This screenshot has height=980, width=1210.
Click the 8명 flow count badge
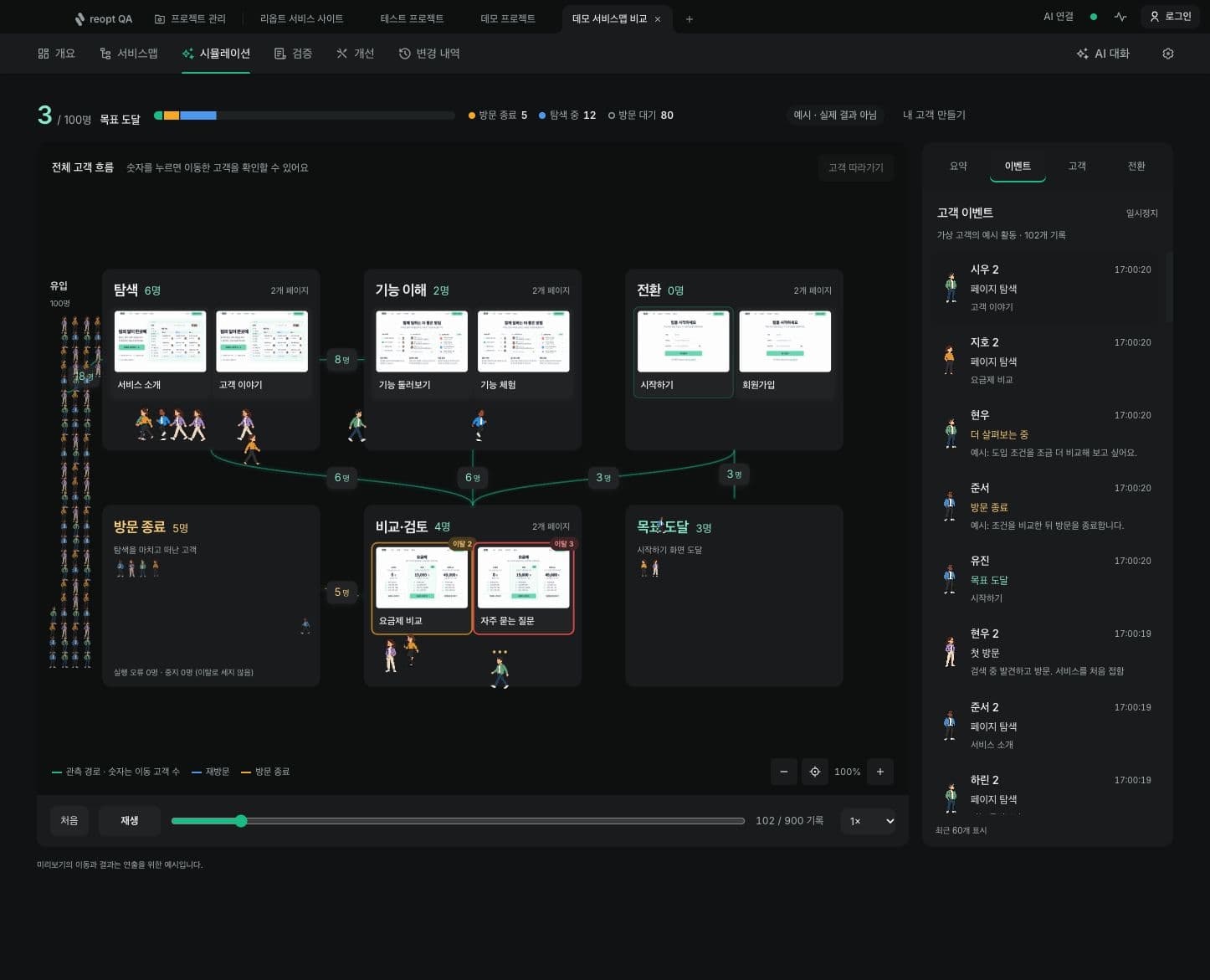pos(341,360)
